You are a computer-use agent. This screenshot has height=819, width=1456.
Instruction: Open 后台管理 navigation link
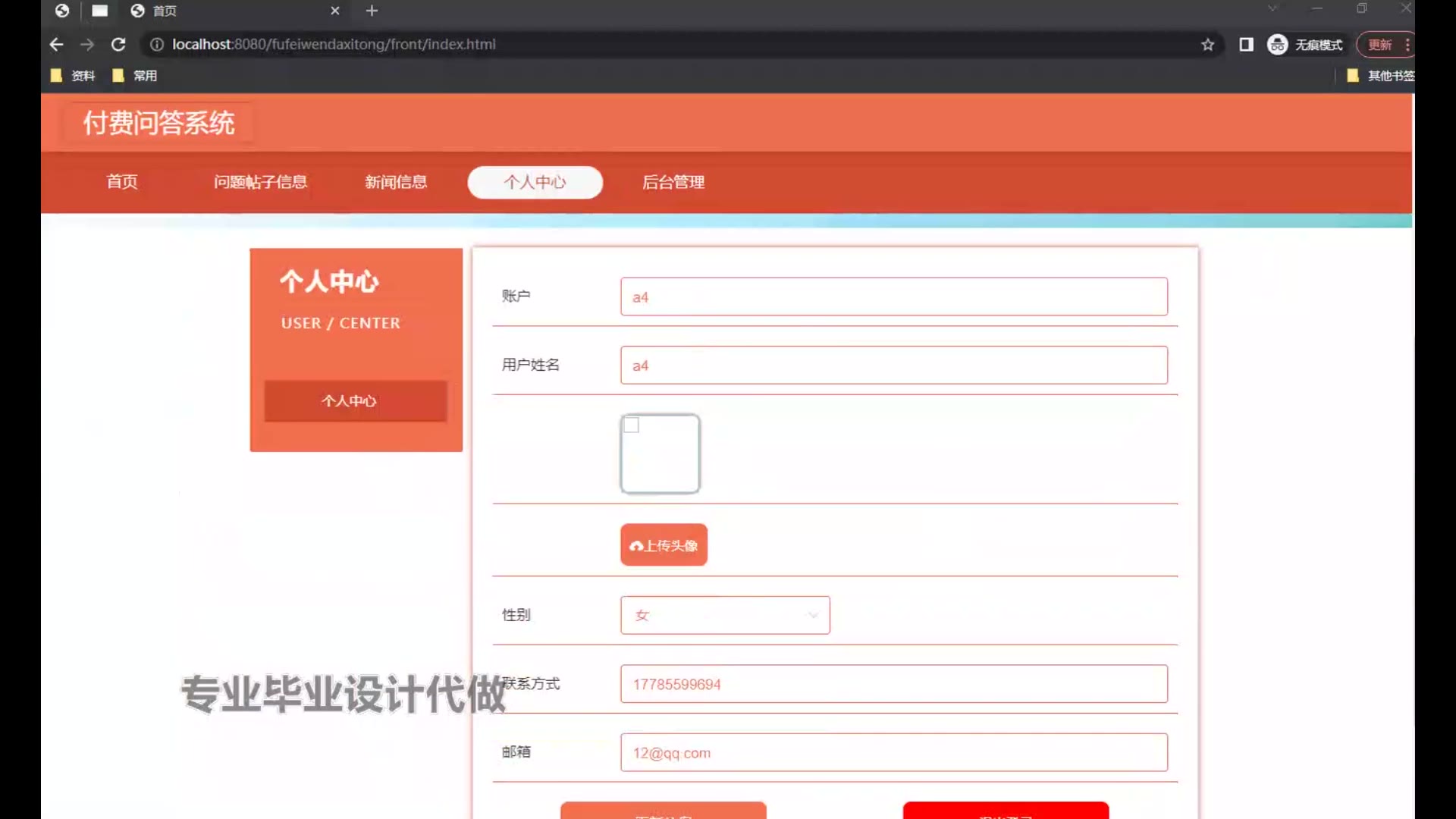pos(673,182)
